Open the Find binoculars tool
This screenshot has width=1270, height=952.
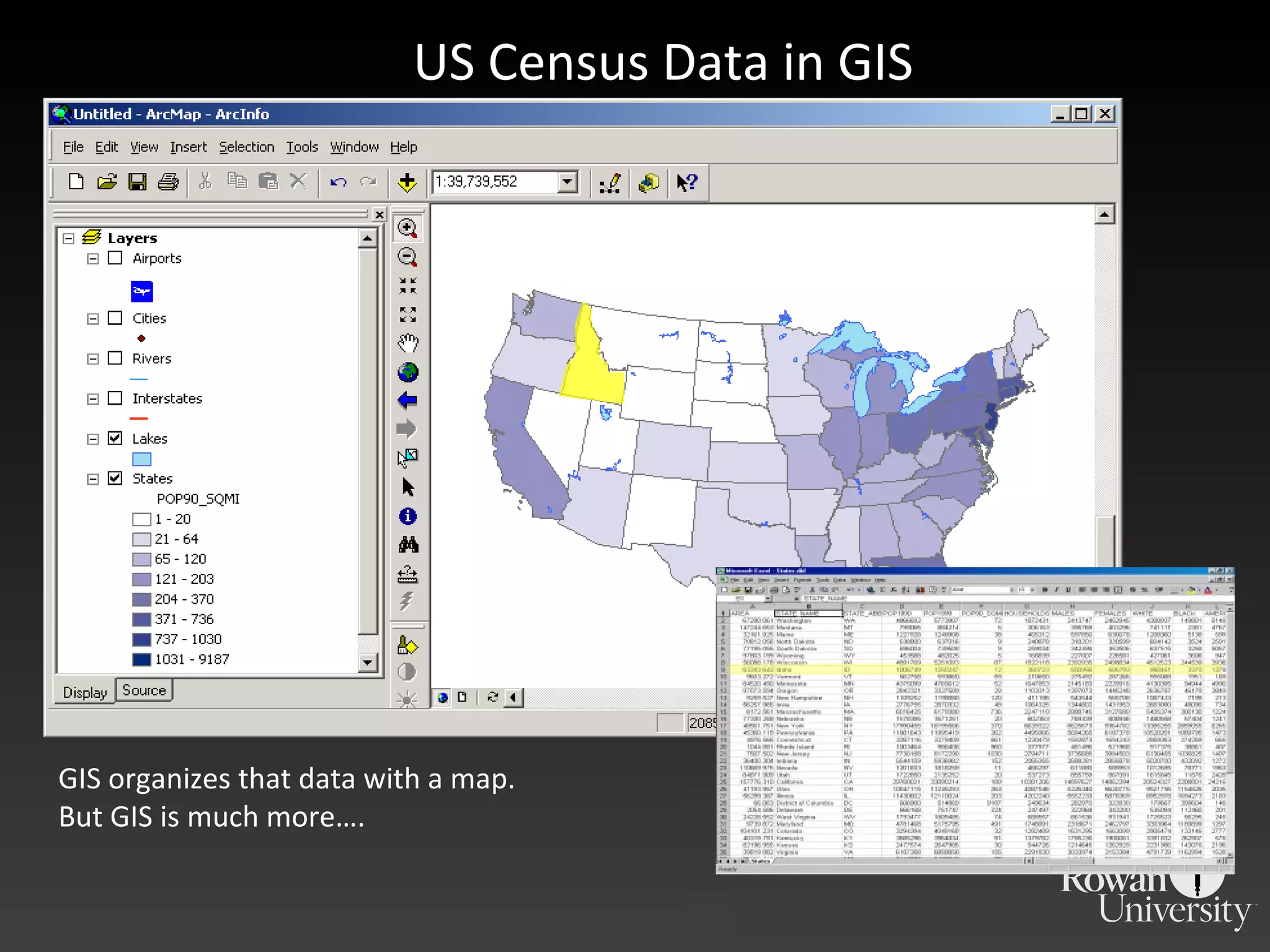coord(407,545)
